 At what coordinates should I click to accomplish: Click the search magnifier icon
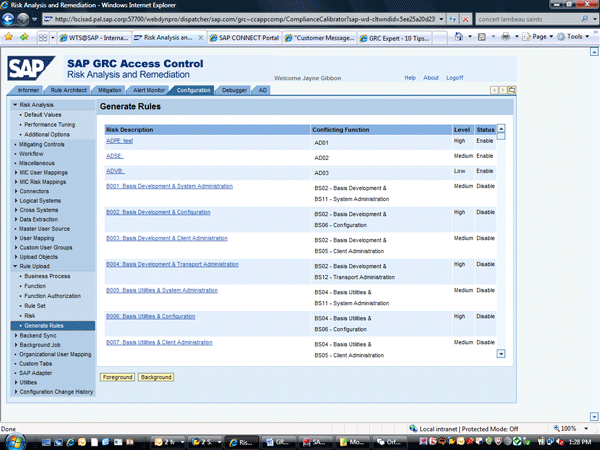tap(584, 18)
